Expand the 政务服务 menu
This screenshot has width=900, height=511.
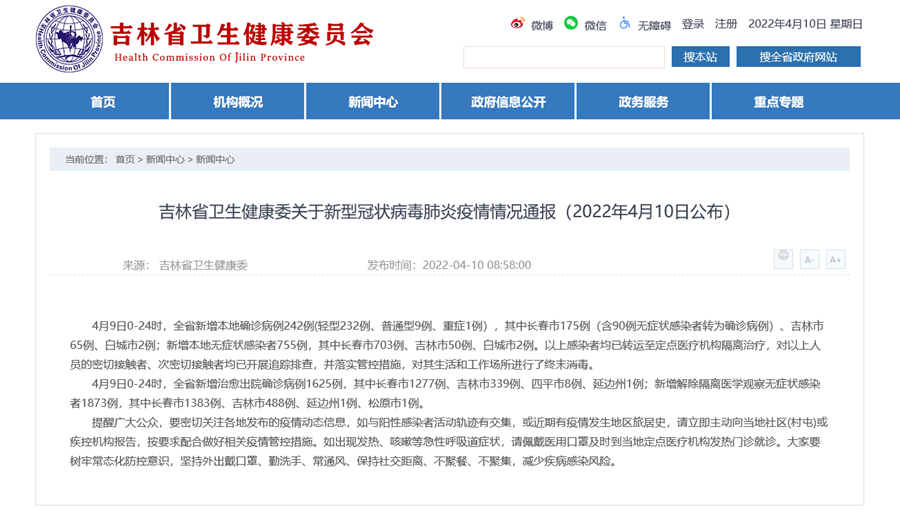tap(643, 102)
